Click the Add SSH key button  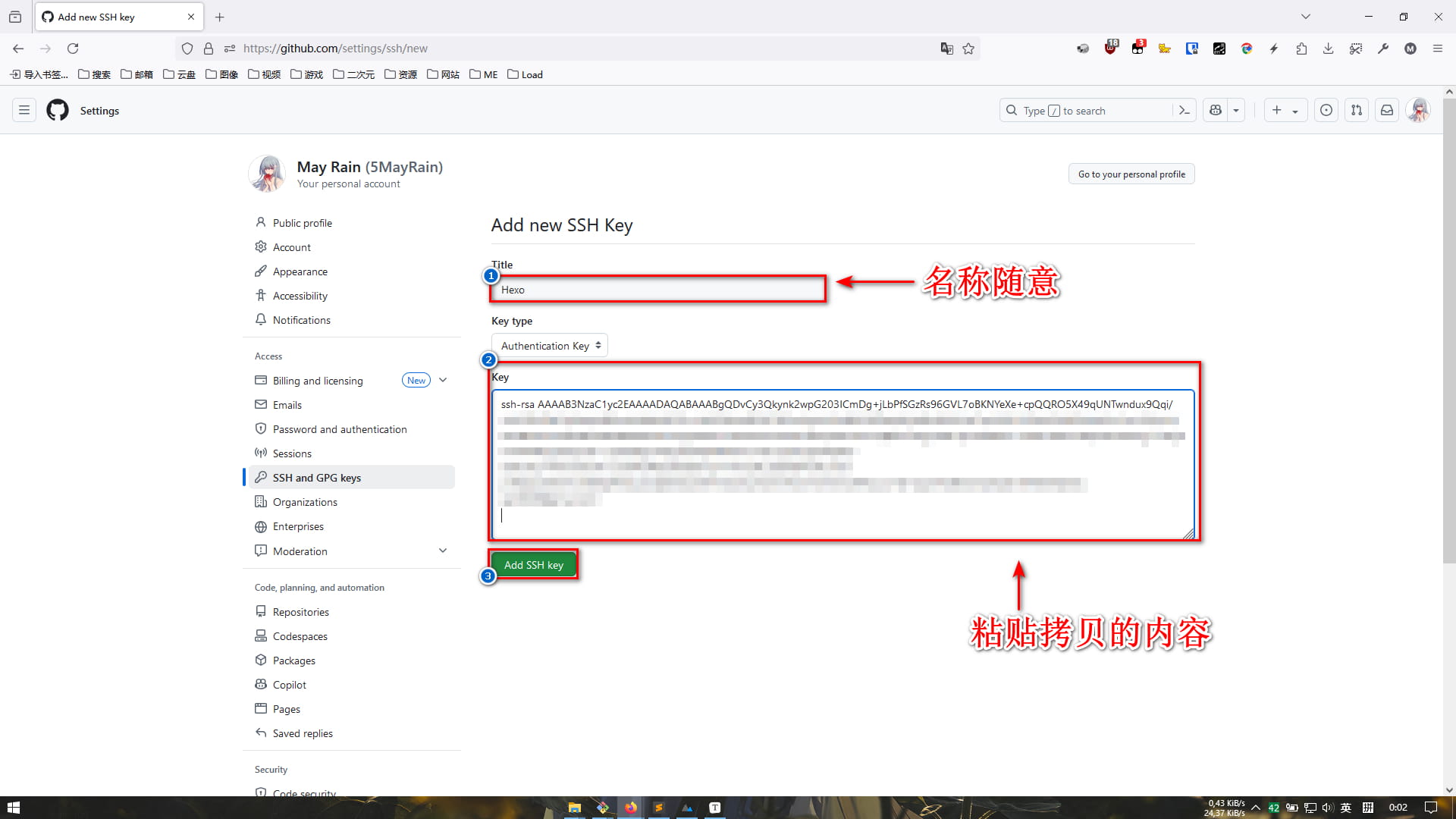pos(533,565)
